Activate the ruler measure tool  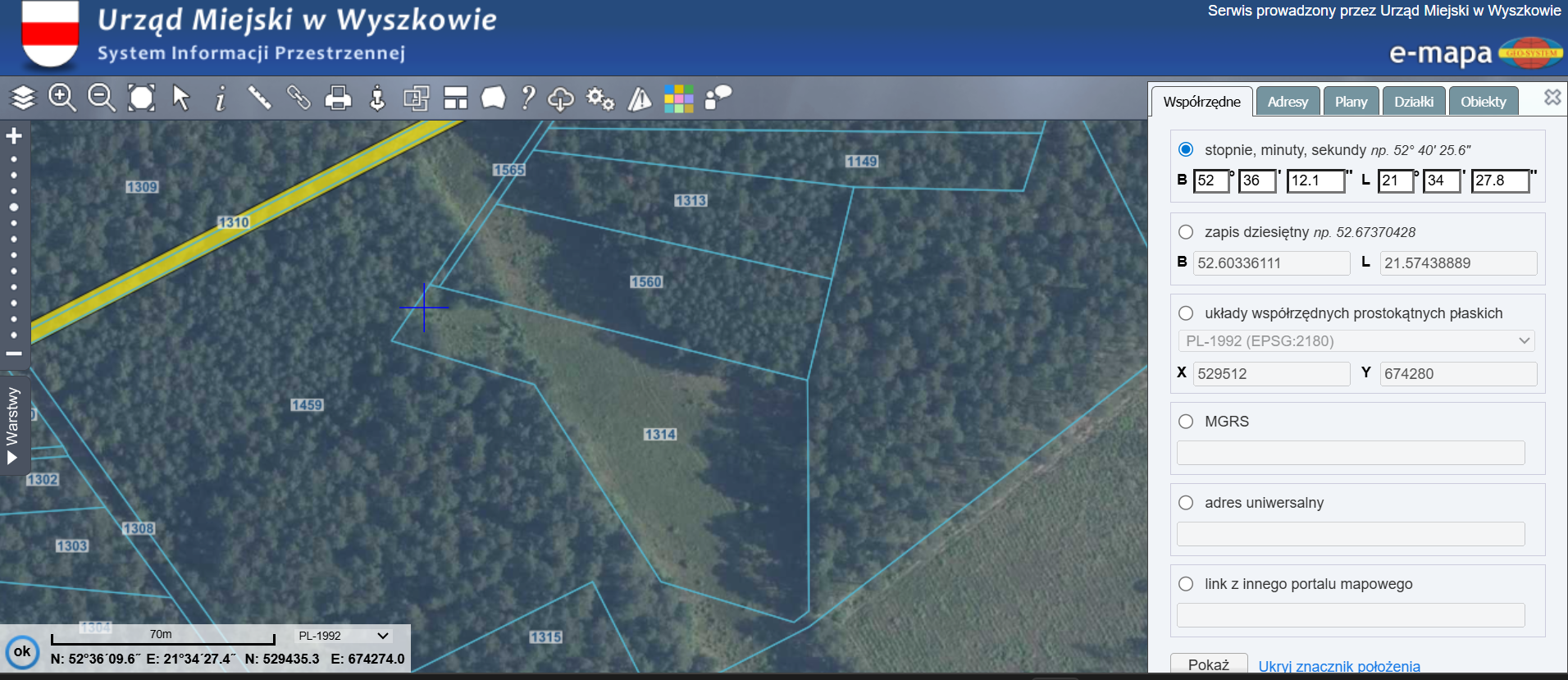click(x=259, y=98)
